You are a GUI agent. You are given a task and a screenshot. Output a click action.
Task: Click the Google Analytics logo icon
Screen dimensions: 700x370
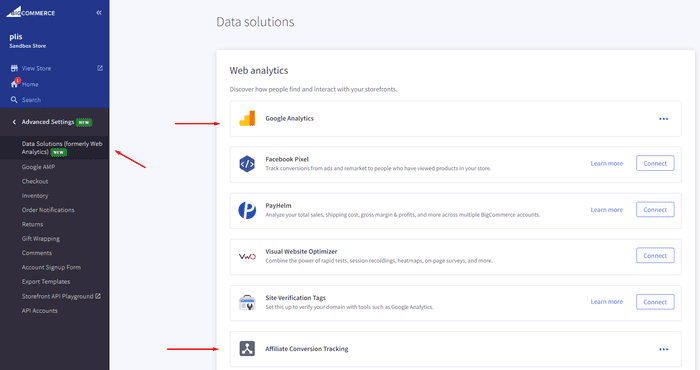247,118
